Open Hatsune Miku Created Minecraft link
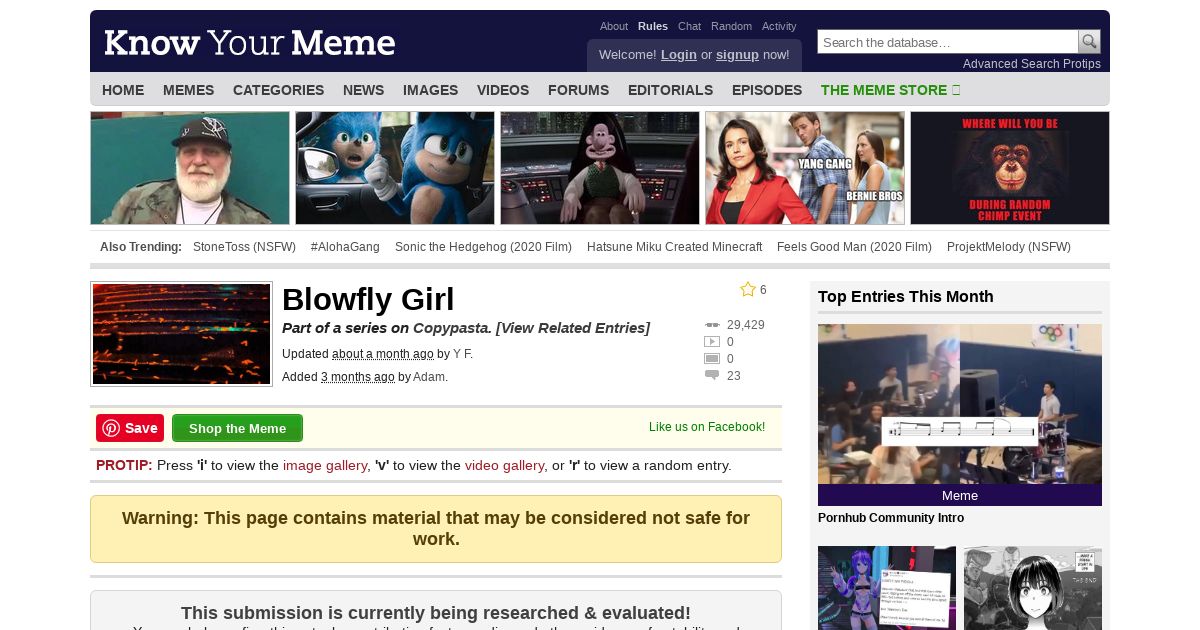Screen dimensions: 1200x630 (x=674, y=247)
